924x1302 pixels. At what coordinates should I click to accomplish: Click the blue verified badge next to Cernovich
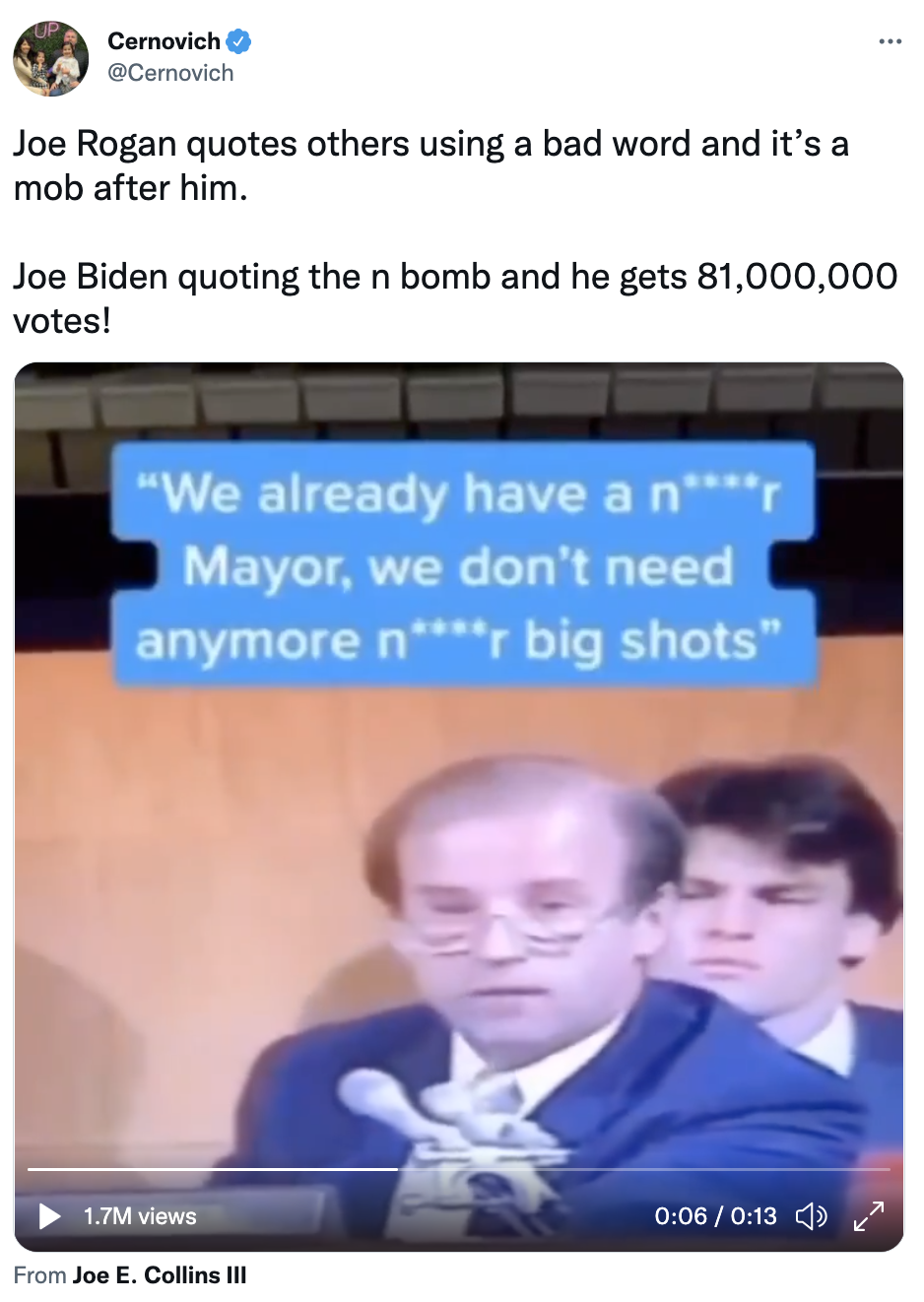pyautogui.click(x=238, y=41)
